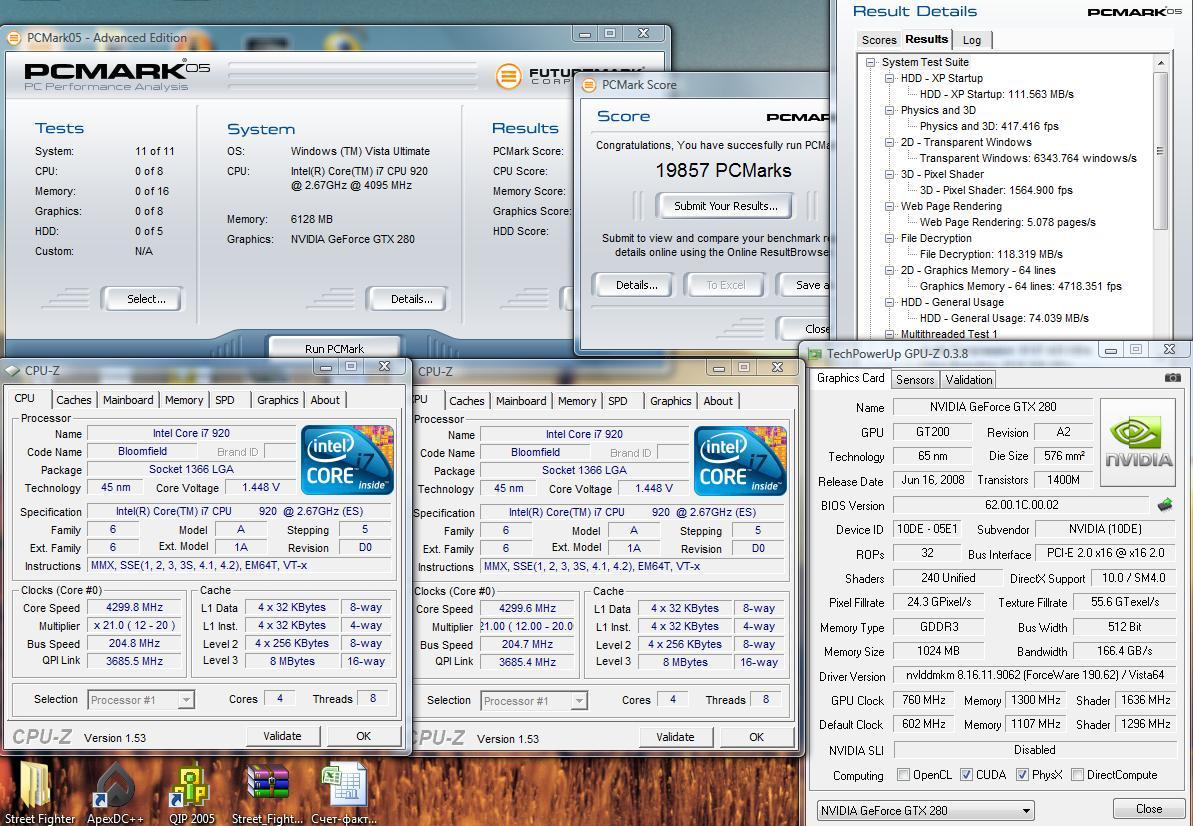Collapse the 2D - Transparent Windows node

tap(889, 142)
